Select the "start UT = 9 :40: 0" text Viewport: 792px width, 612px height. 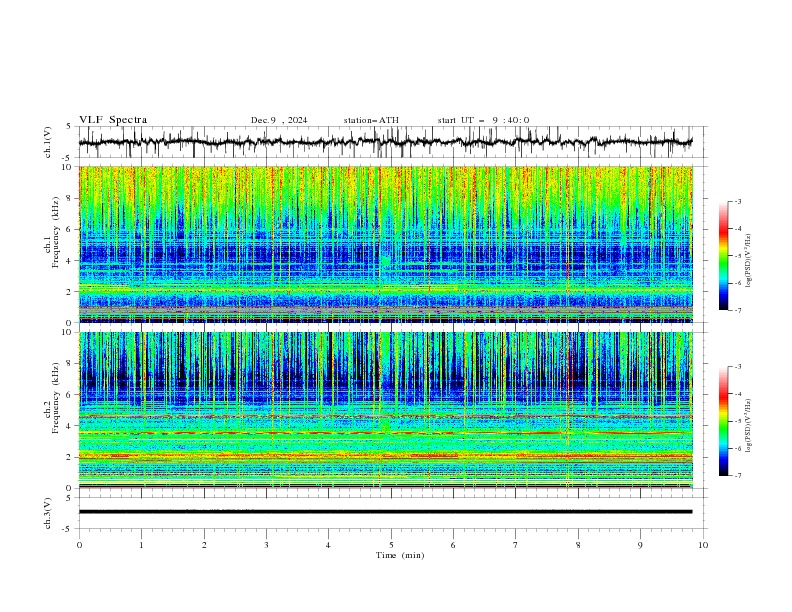(x=483, y=120)
